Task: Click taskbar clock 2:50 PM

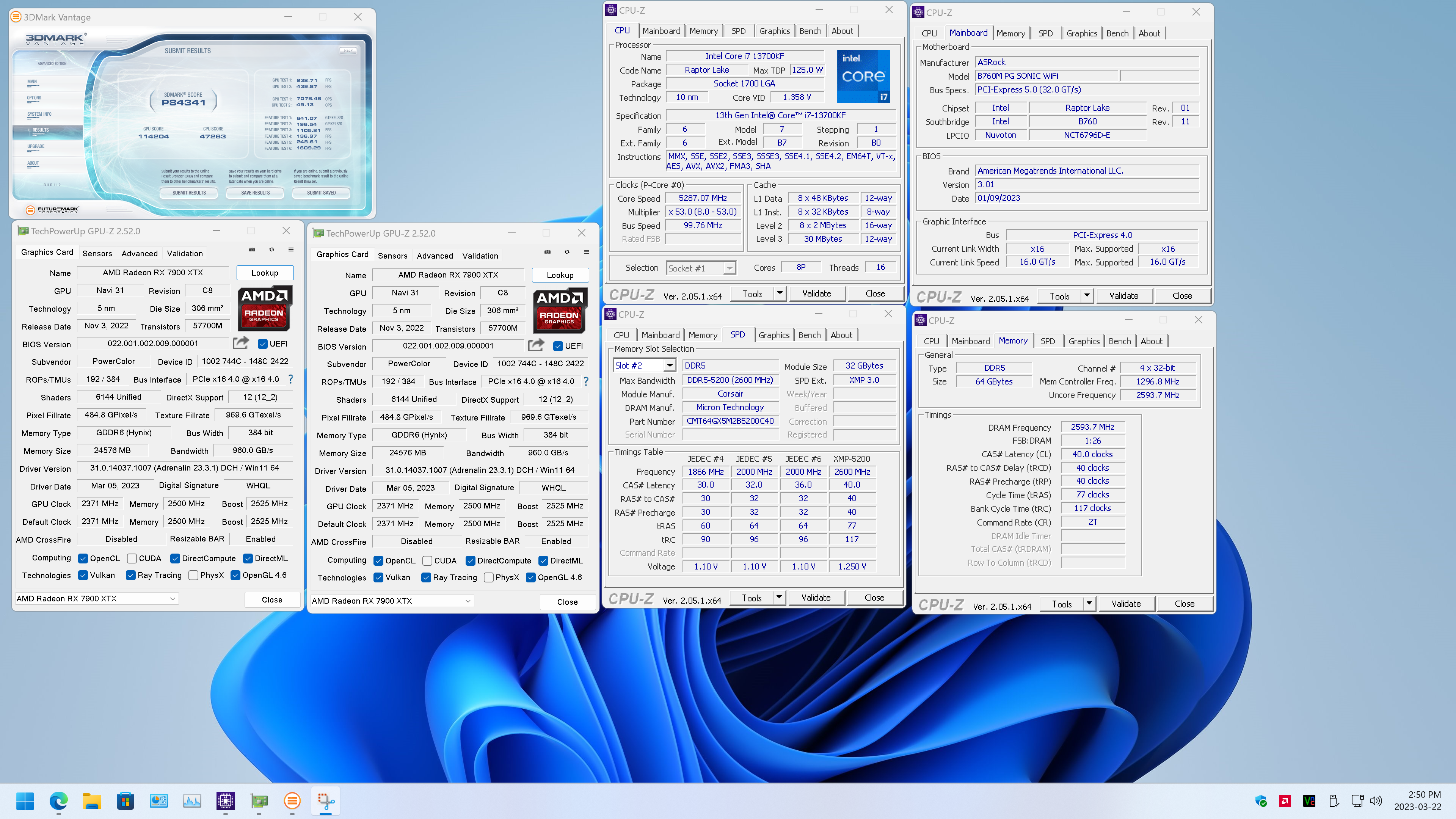Action: coord(1425,794)
